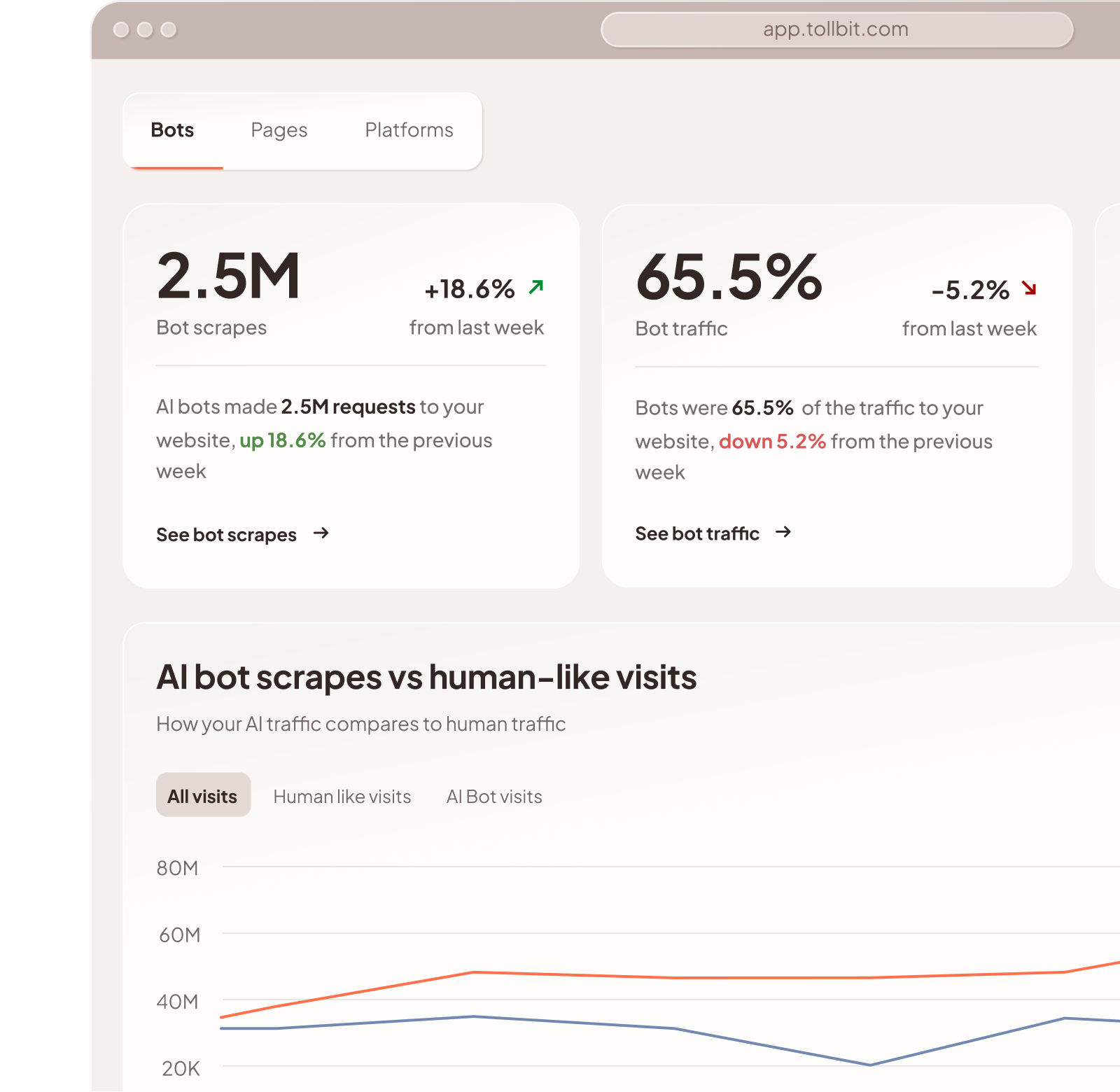
Task: Enable the Human like visits filter
Action: 342,796
